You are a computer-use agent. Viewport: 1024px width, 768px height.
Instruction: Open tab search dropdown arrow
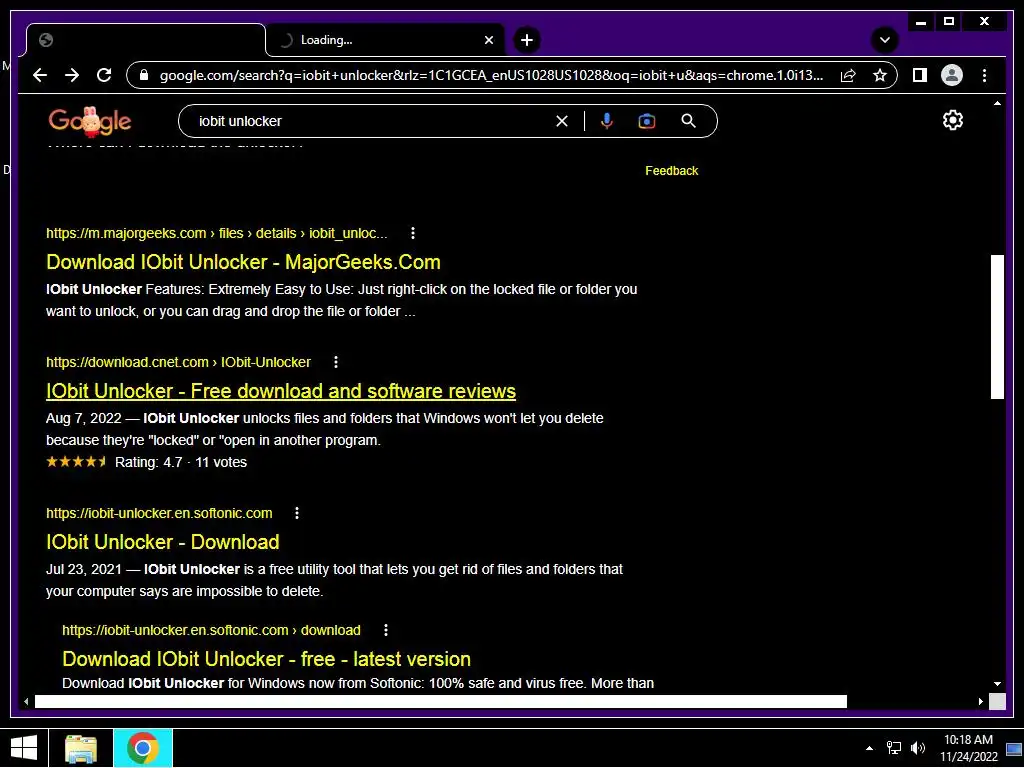pos(885,40)
